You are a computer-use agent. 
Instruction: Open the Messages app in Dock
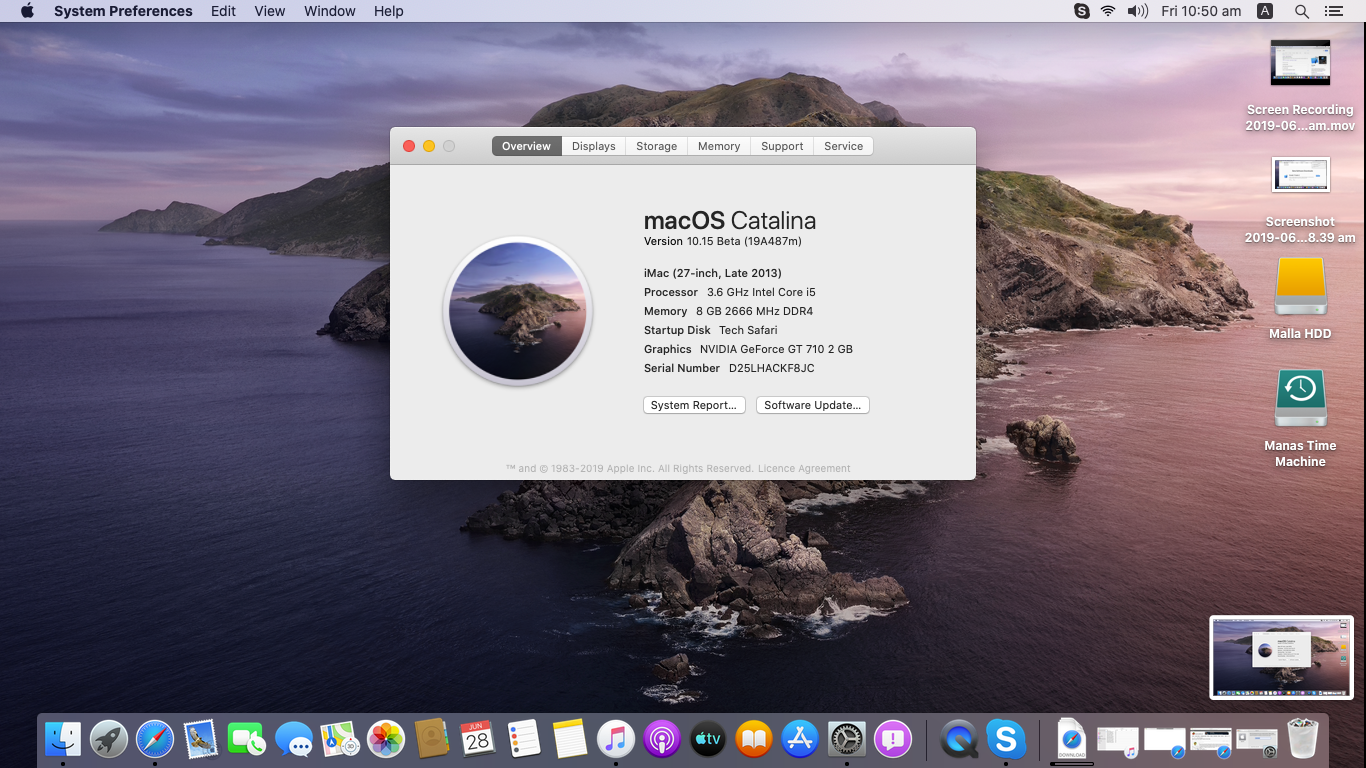pos(294,739)
